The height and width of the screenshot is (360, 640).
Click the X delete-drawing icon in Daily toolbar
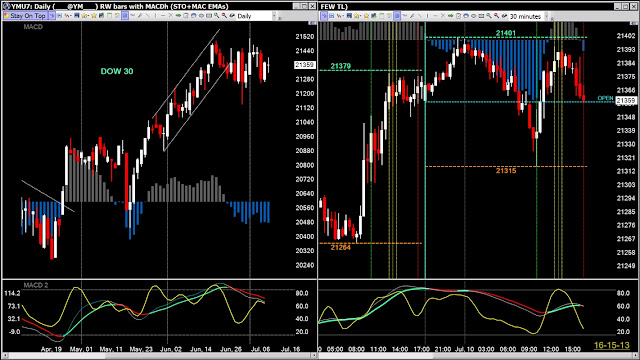tap(171, 16)
